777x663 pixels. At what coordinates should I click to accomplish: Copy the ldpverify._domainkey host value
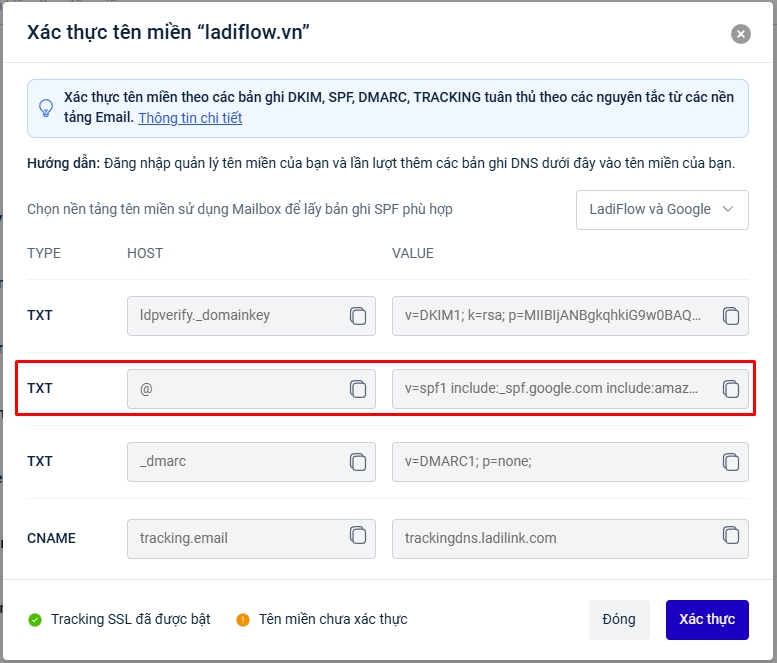tap(358, 316)
